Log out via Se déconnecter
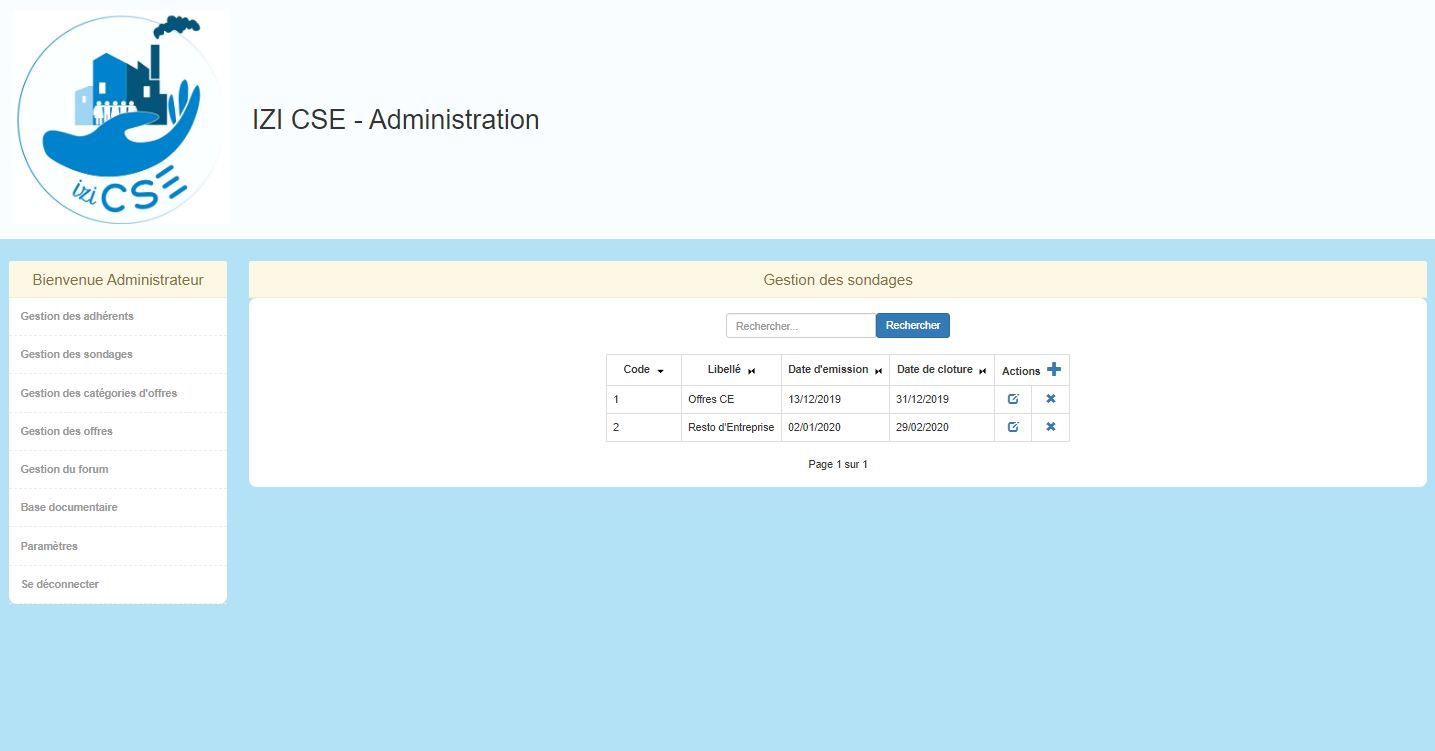1435x751 pixels. pyautogui.click(x=60, y=584)
